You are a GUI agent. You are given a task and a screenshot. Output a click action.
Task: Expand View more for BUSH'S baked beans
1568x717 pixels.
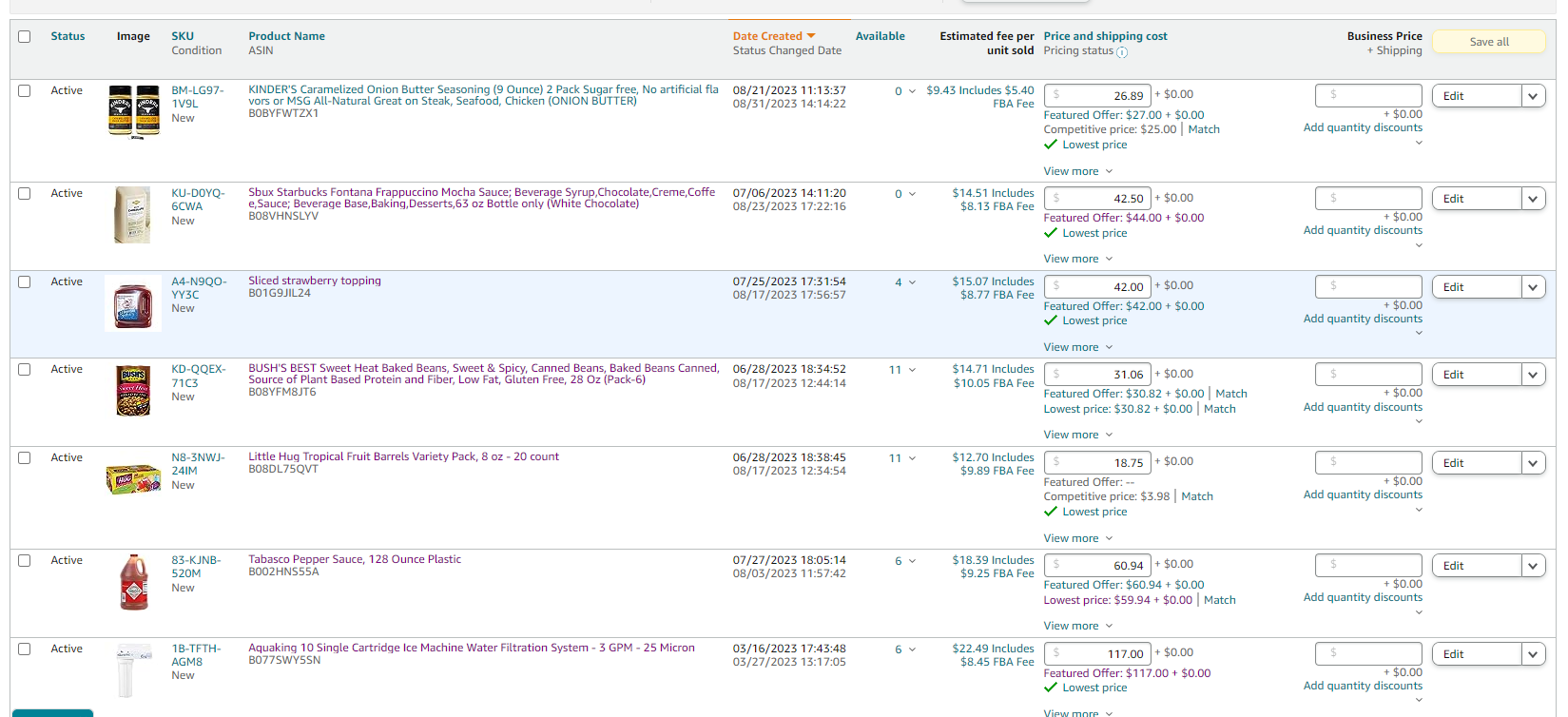pos(1078,435)
